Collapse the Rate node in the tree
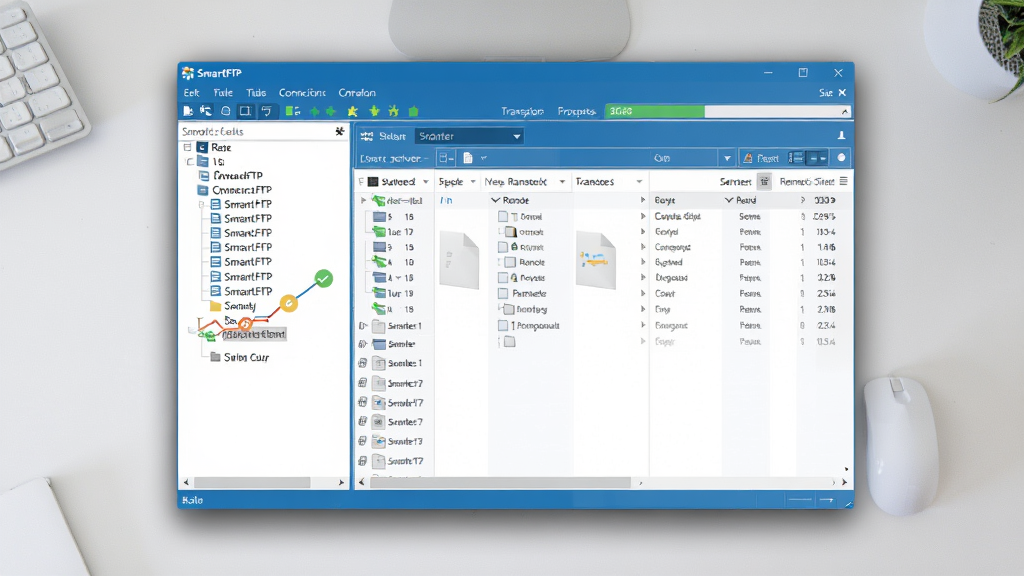Screen dimensions: 1024x576 coord(187,148)
